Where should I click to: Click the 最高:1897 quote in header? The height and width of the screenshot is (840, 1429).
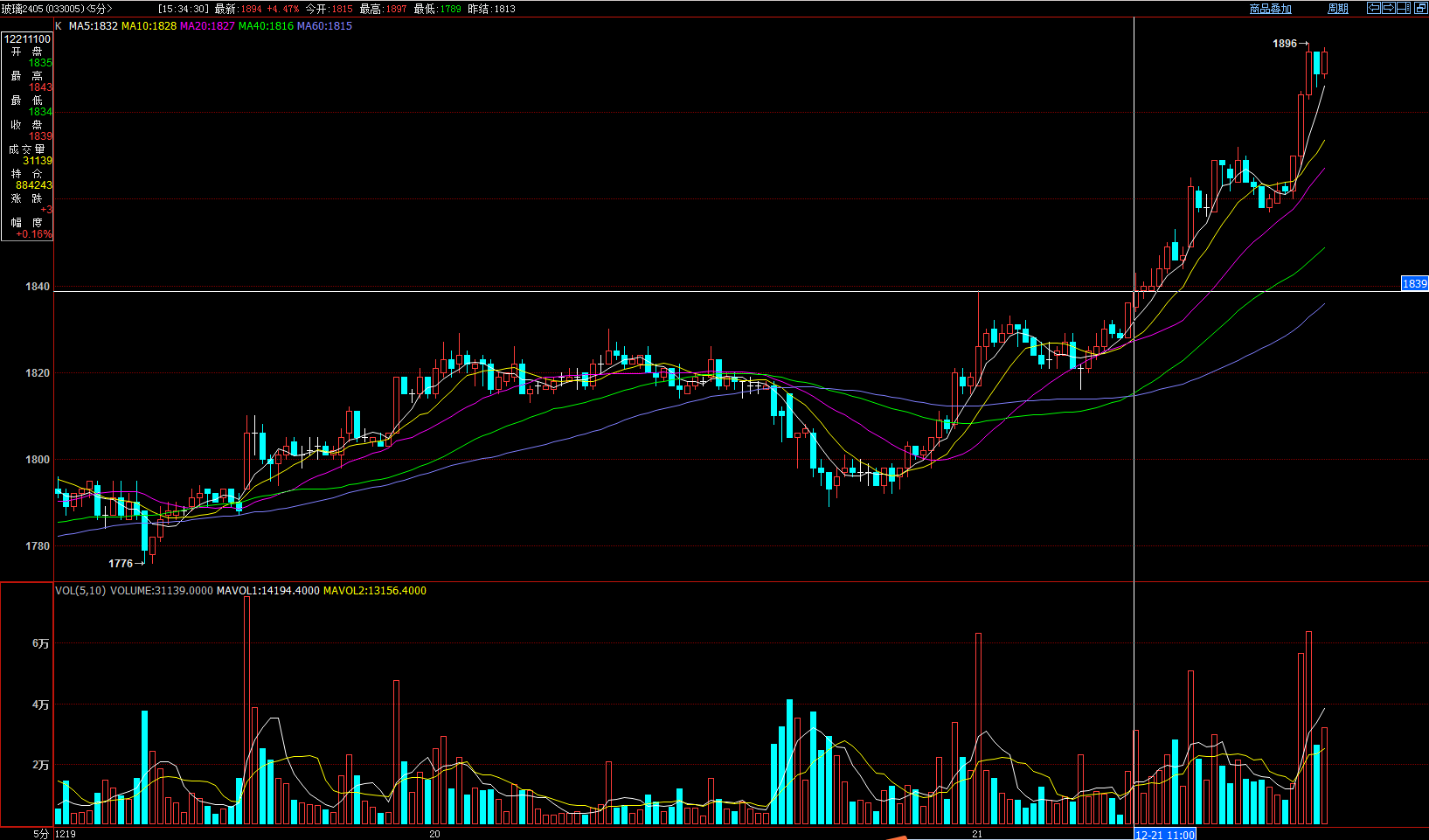[x=383, y=9]
